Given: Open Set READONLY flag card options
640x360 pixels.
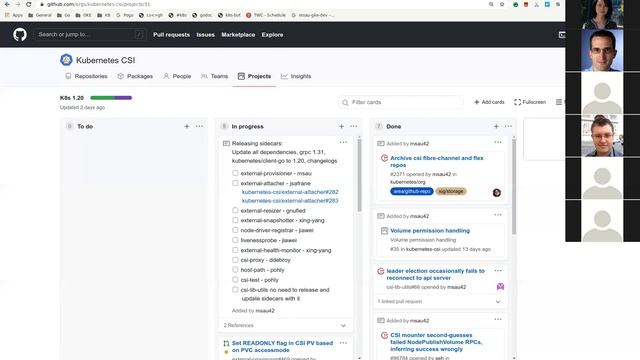Looking at the screenshot, I should pos(343,343).
